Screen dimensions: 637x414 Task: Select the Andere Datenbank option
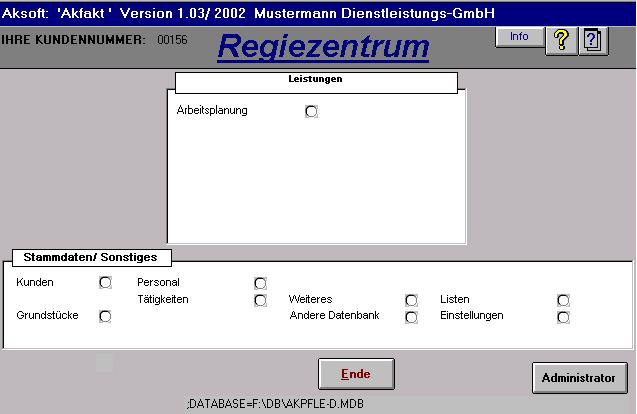411,317
